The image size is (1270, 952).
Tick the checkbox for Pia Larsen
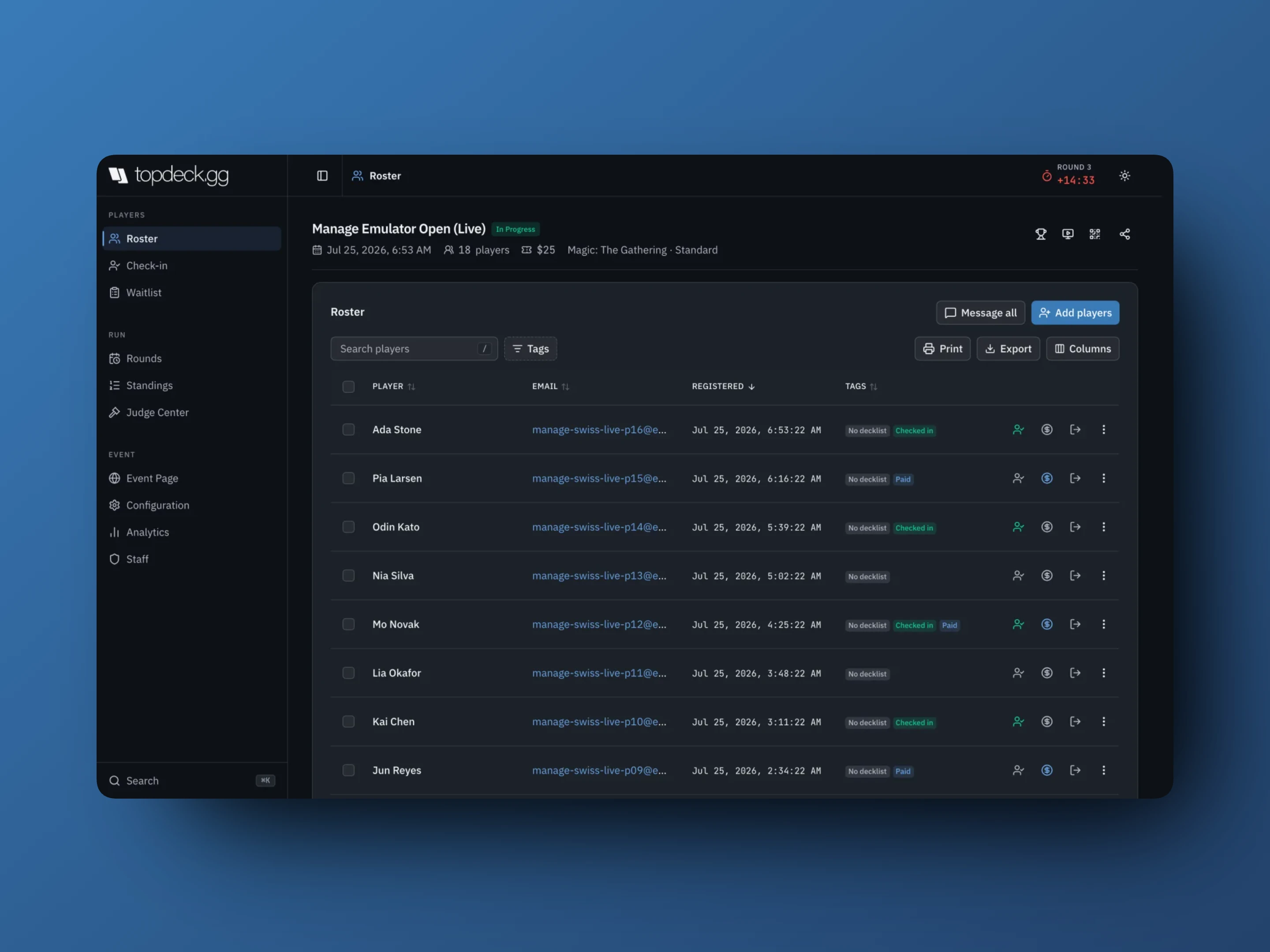coord(348,479)
